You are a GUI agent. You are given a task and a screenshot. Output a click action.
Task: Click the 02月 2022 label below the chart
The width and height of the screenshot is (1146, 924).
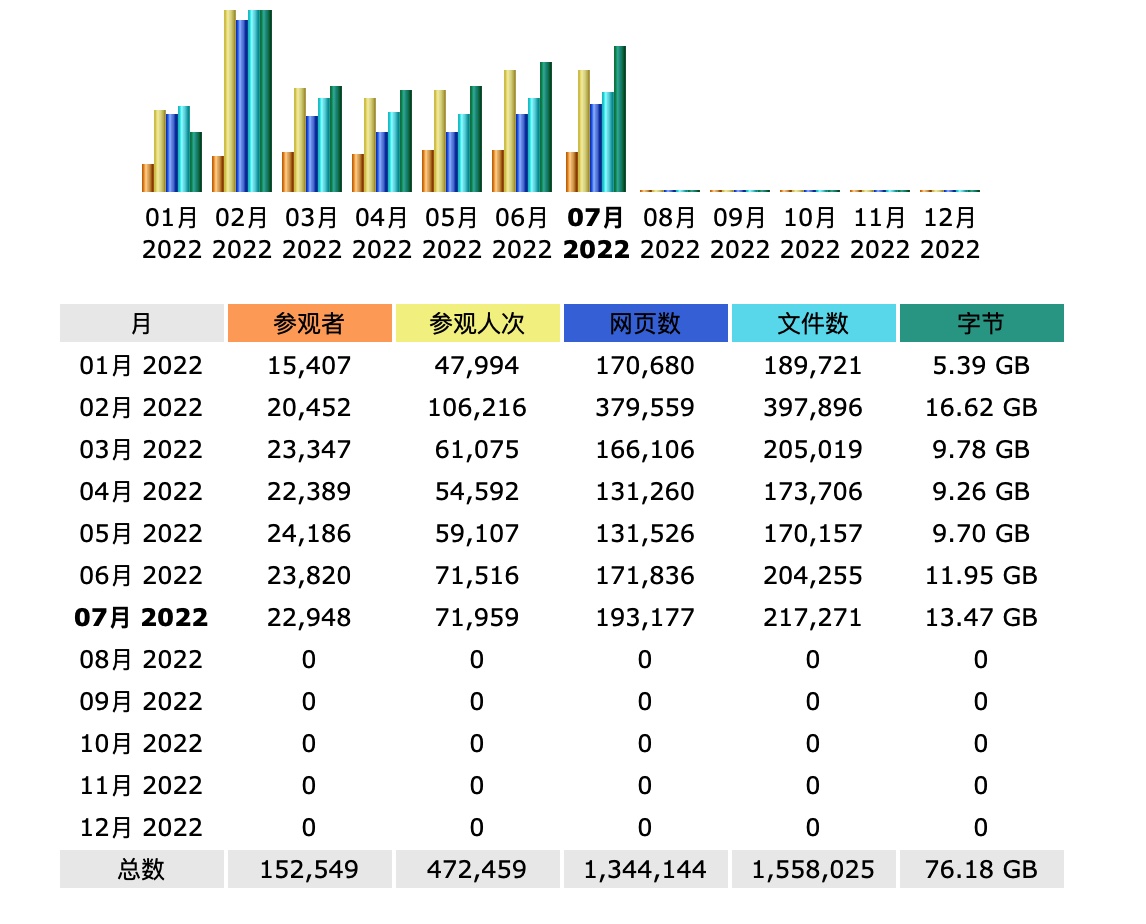pos(242,233)
